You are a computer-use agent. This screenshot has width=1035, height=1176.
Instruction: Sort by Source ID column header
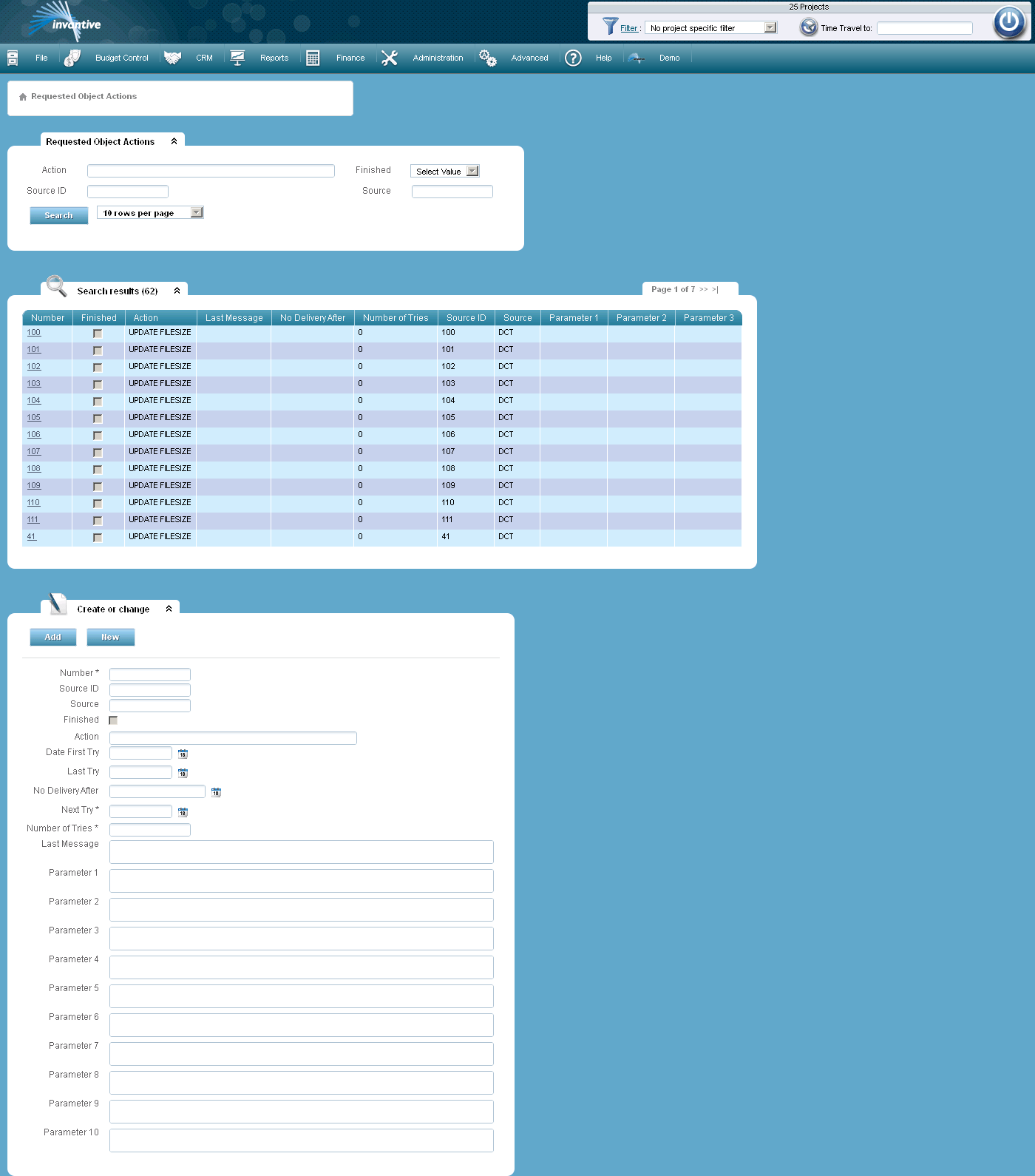pos(466,318)
